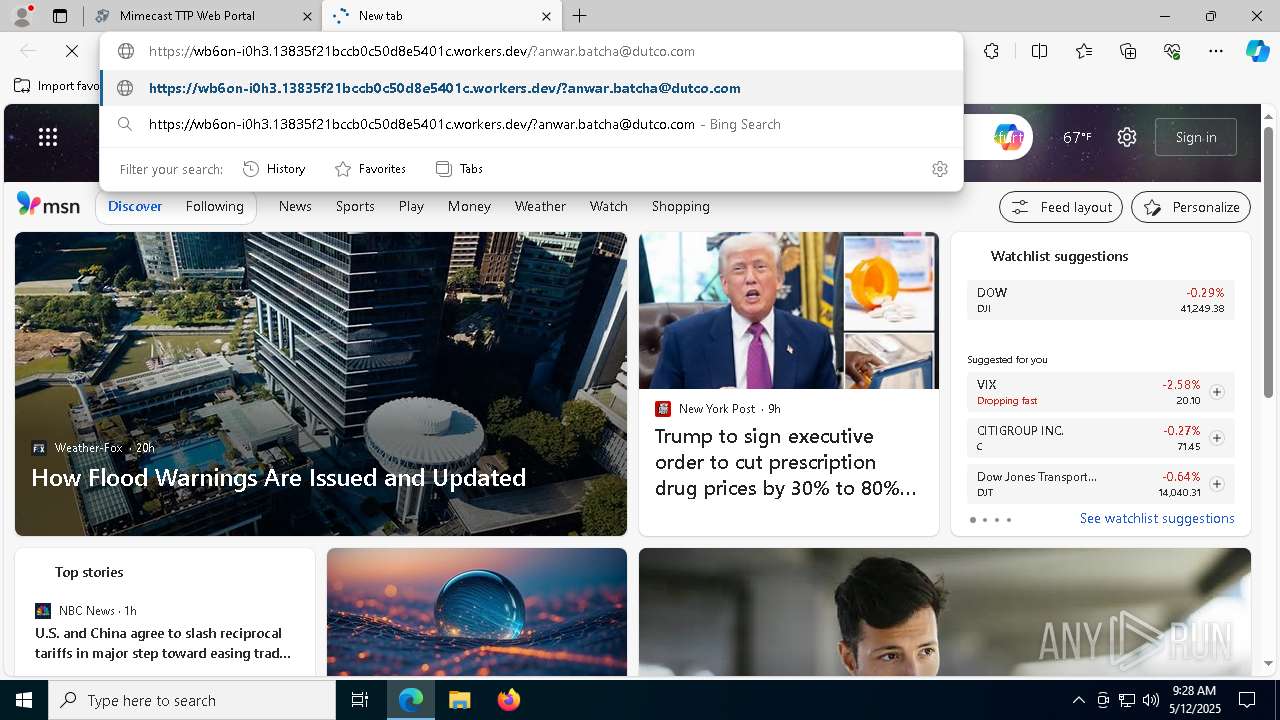Select the highlighted workers.dev URL suggestion
This screenshot has height=720, width=1280.
pos(532,88)
